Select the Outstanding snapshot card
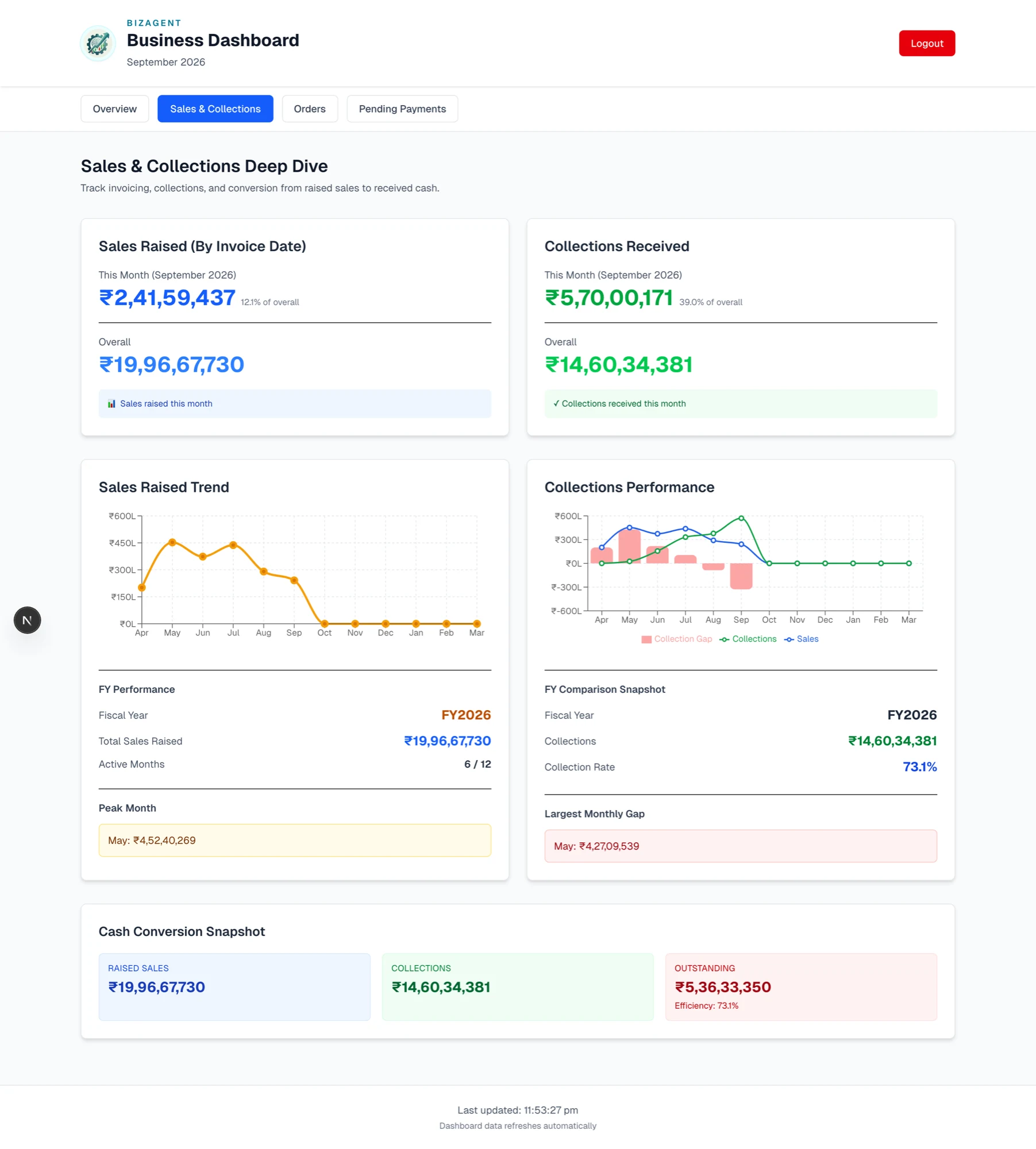 tap(801, 987)
